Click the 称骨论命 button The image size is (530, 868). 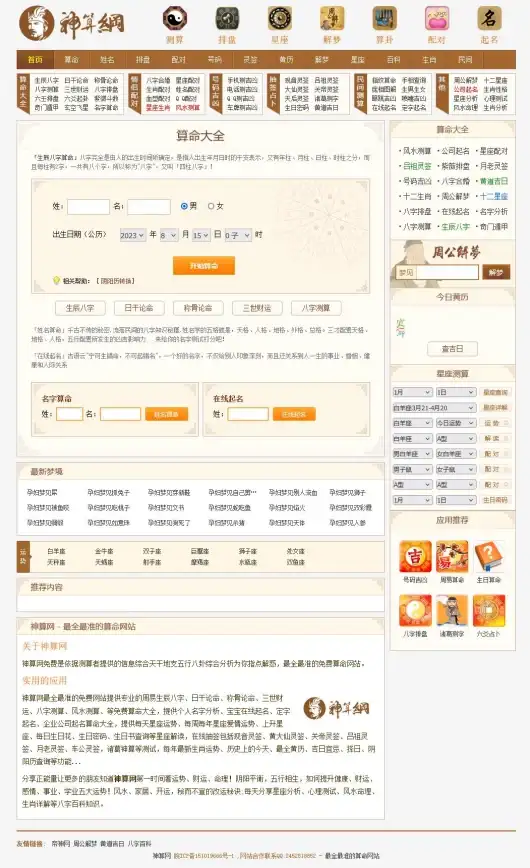198,308
